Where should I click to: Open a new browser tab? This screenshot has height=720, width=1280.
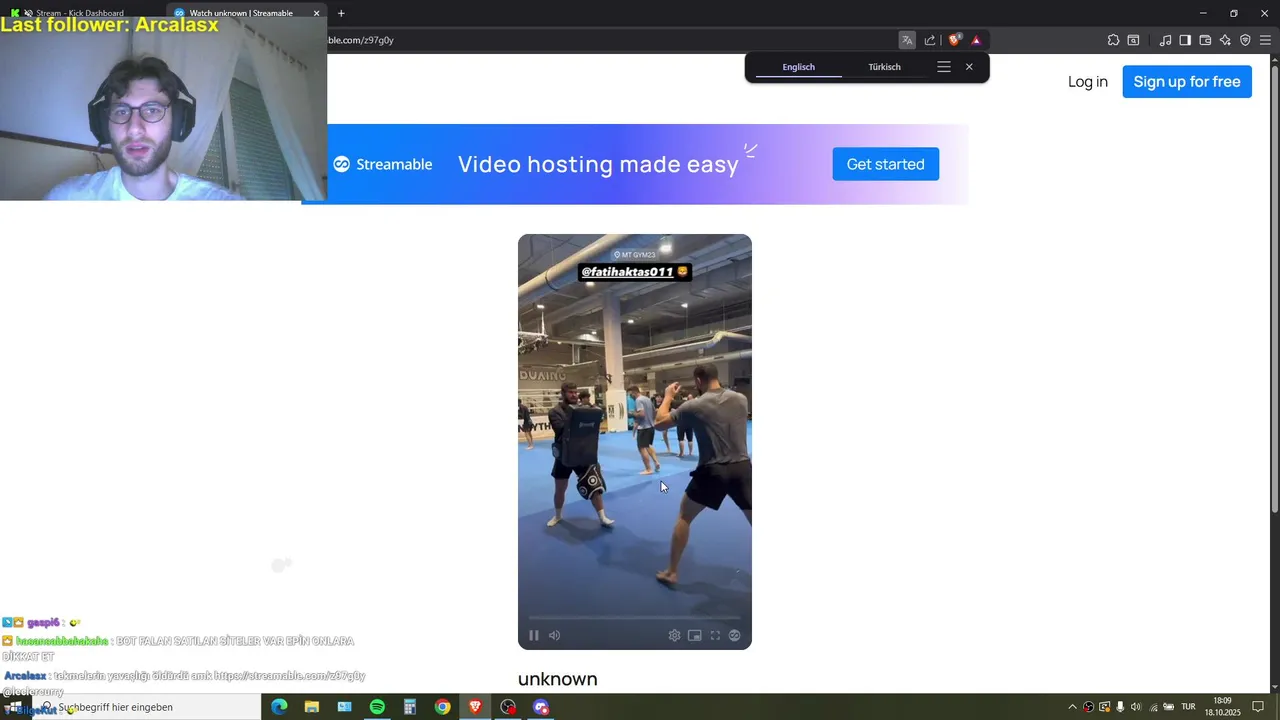coord(341,13)
